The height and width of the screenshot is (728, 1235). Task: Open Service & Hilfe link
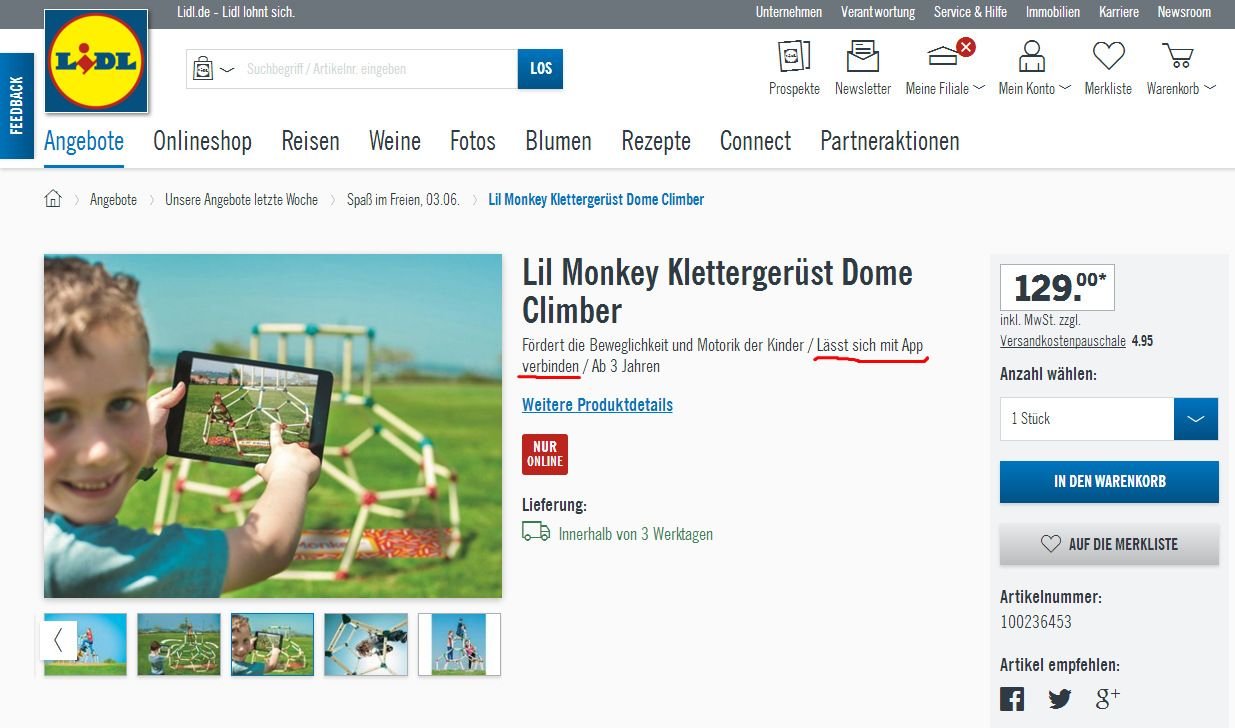970,12
